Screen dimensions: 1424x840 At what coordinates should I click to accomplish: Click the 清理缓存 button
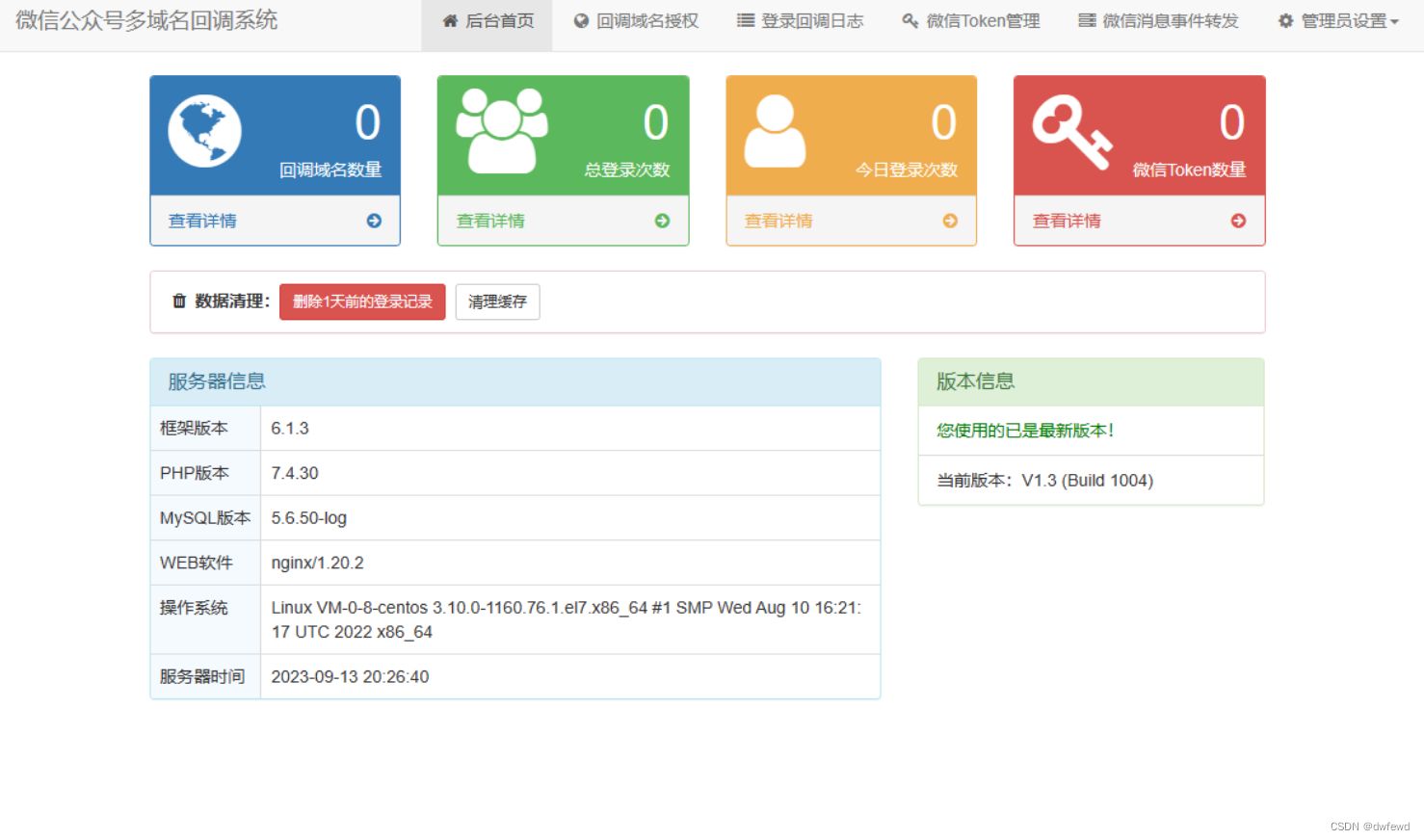497,302
